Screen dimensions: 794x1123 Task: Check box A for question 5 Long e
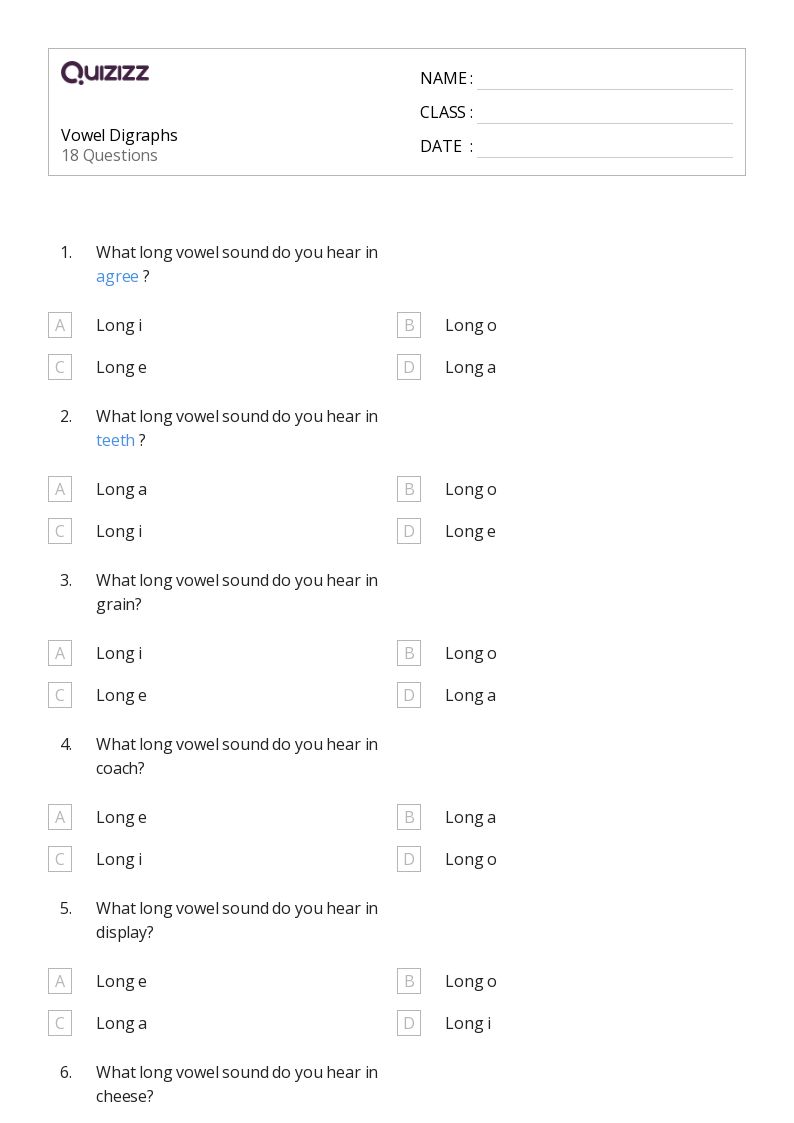(x=60, y=981)
